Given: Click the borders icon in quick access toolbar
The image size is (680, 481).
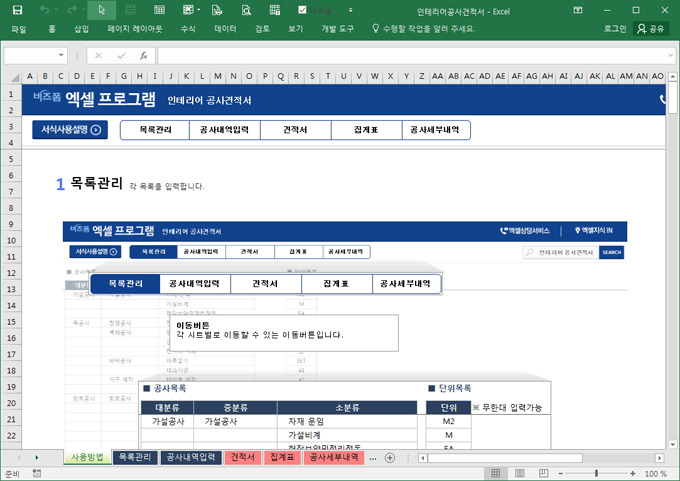Looking at the screenshot, I should point(188,10).
